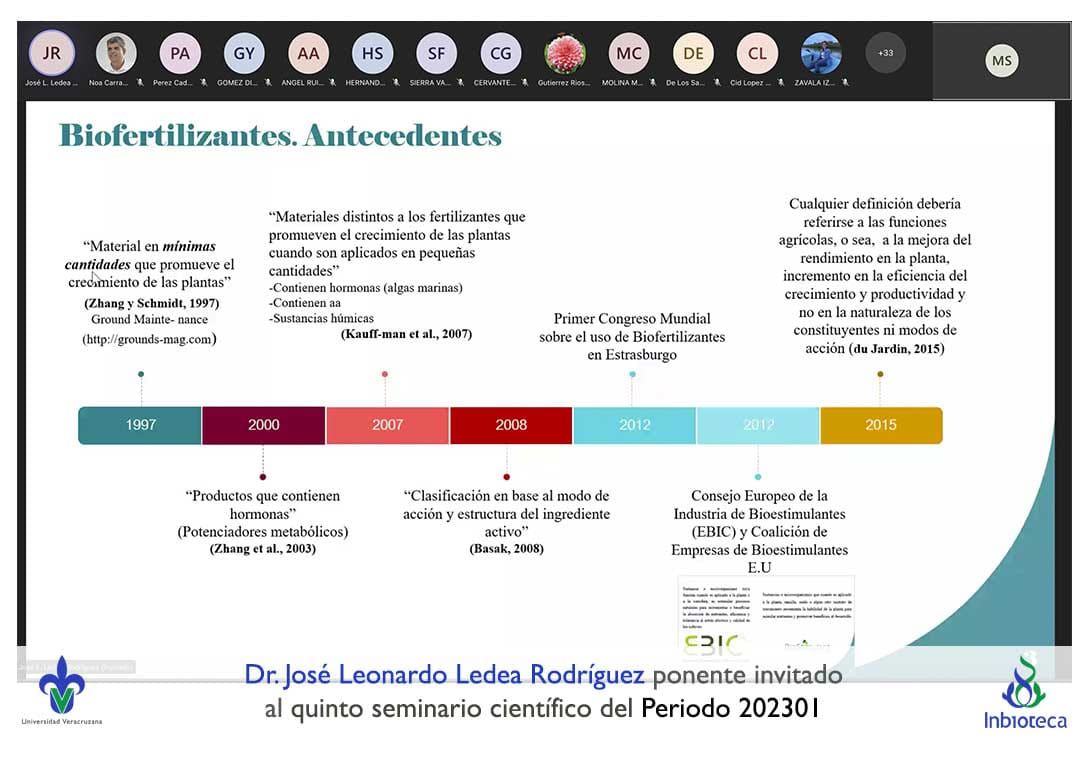Select the 2008 red timeline segment
The image size is (1090, 760).
(511, 425)
